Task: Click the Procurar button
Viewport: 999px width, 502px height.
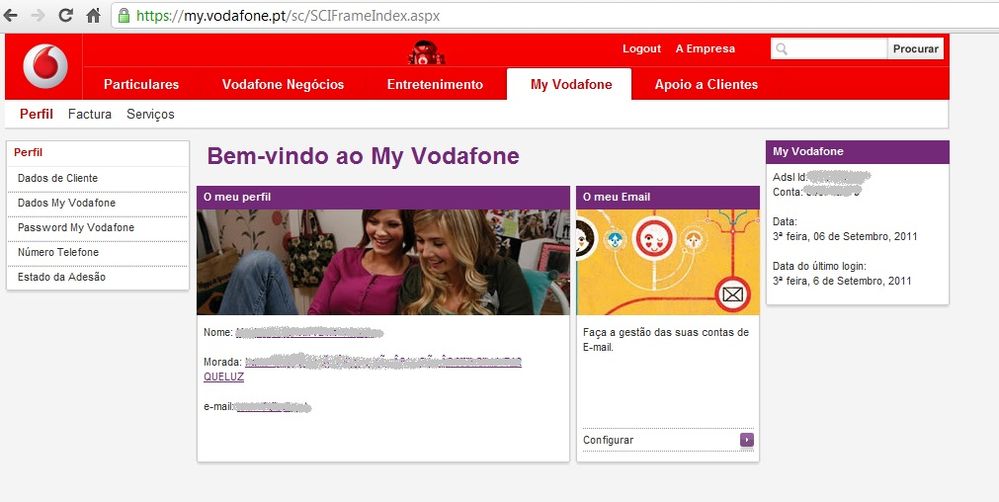Action: coord(916,49)
